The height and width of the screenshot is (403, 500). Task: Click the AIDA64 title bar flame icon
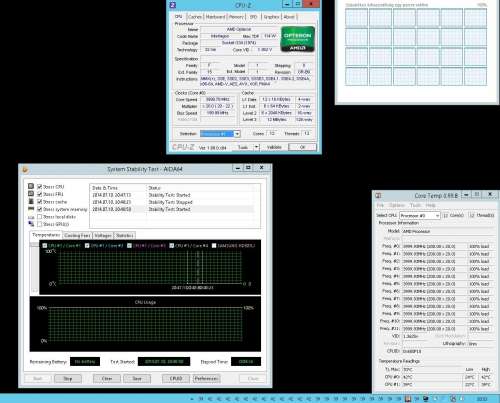click(x=25, y=169)
